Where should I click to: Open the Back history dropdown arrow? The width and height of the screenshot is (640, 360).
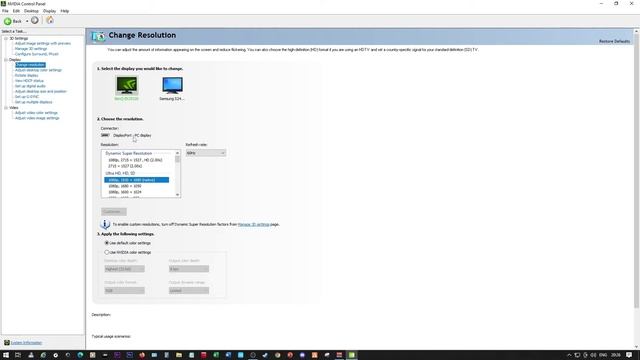pos(27,21)
